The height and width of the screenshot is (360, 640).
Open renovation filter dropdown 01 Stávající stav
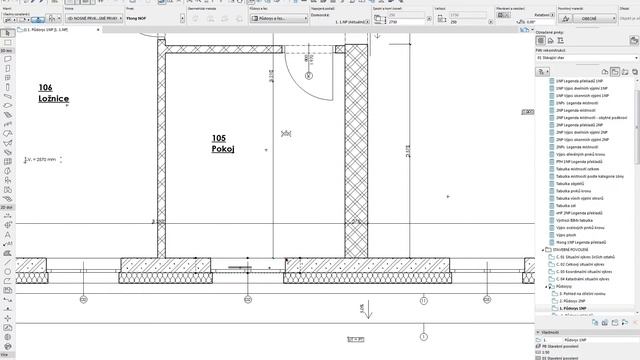point(587,58)
